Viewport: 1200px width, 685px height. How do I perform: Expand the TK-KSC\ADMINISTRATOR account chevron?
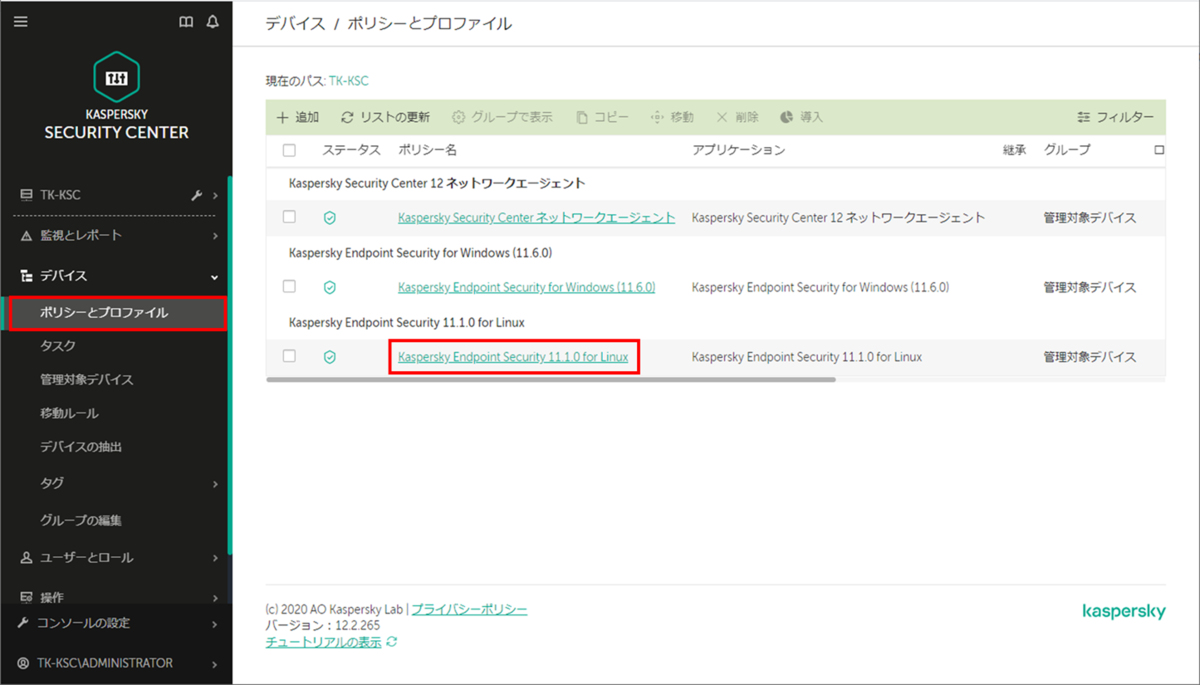(x=215, y=663)
